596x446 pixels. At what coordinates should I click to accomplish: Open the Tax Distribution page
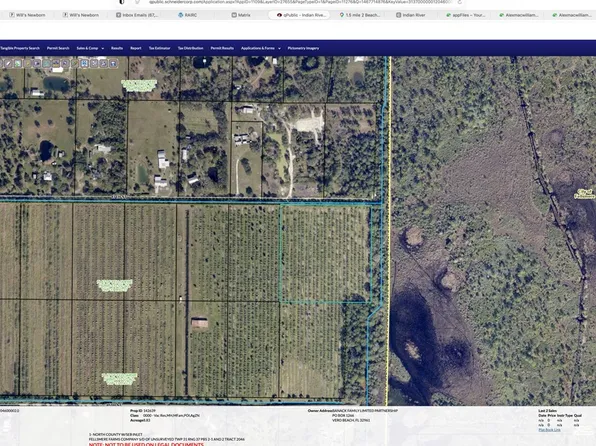190,48
